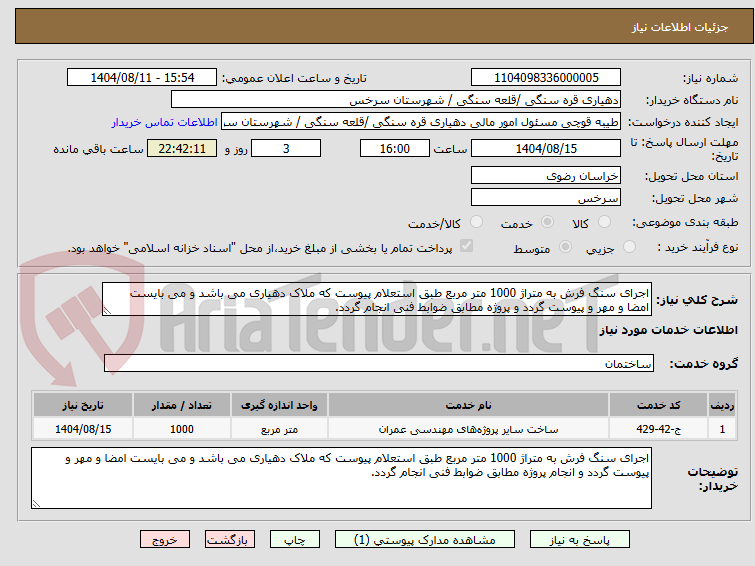Screen dimensions: 755x566
Task: Click the اطلاعات خدمات مورد نیاز heading
Action: (x=668, y=330)
